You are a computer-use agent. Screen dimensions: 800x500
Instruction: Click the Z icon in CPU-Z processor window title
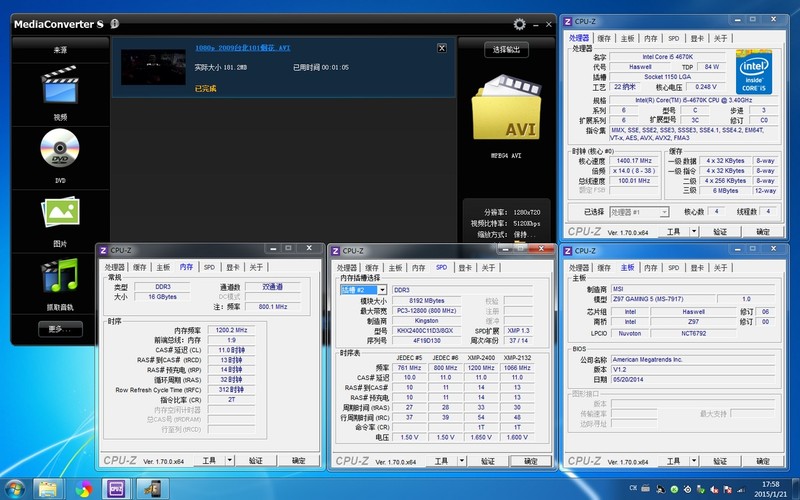click(x=567, y=21)
